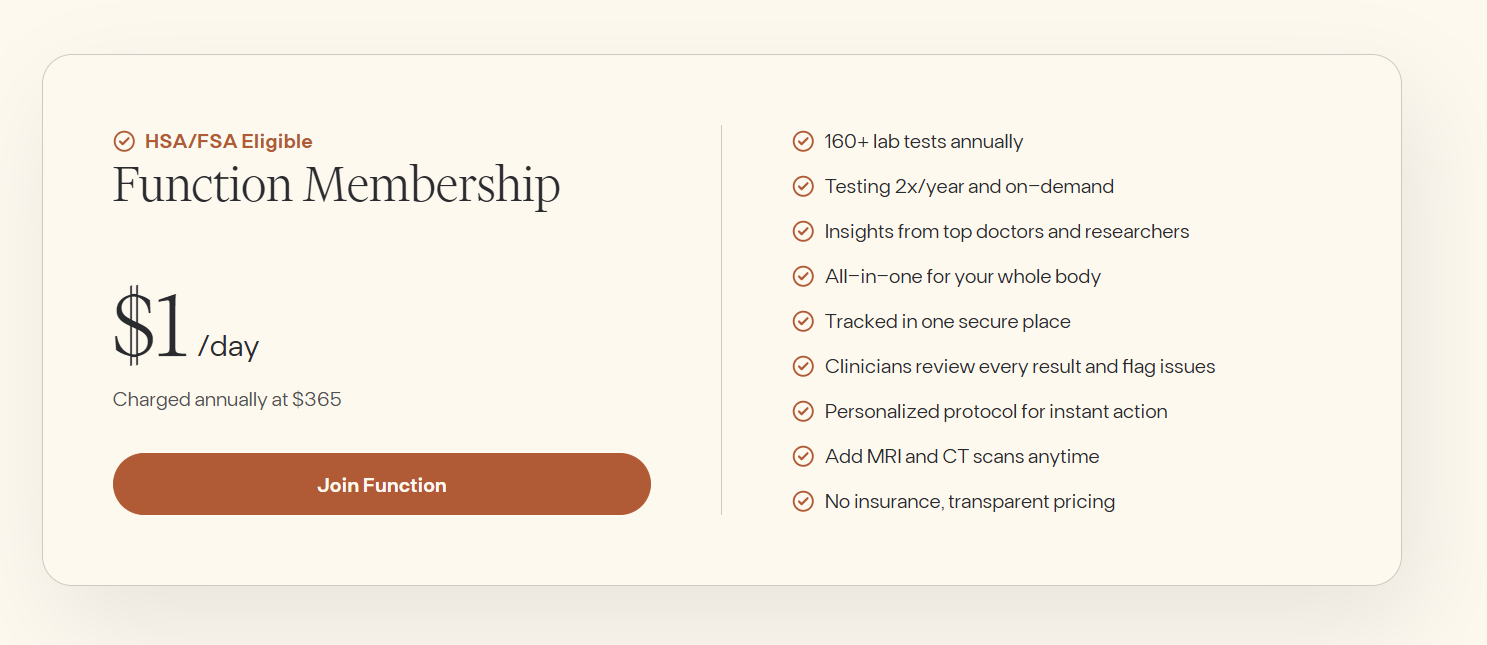
Task: Click check icon beside No insurance, transparent pricing
Action: 803,501
